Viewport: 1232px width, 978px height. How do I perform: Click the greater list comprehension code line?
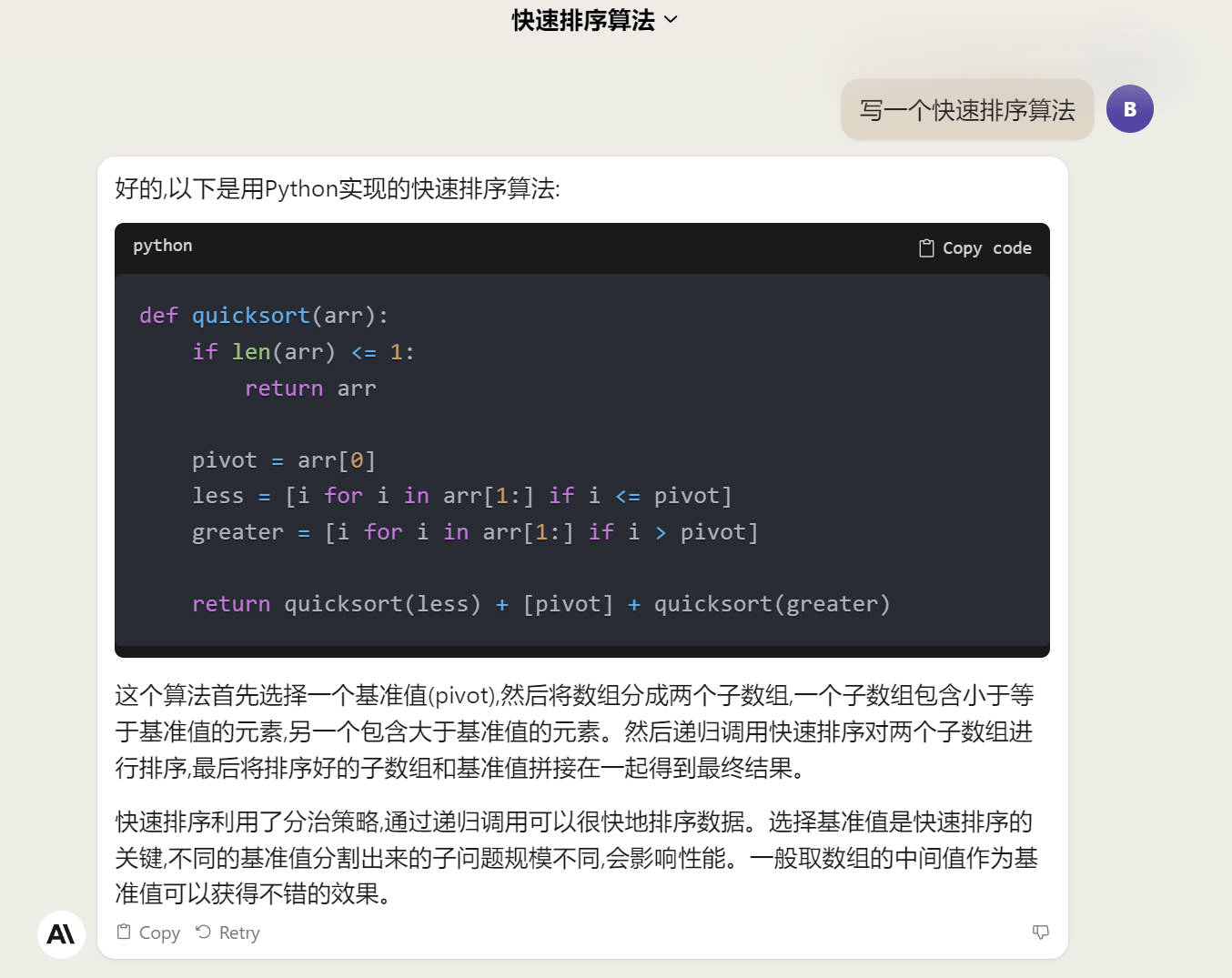click(x=475, y=532)
